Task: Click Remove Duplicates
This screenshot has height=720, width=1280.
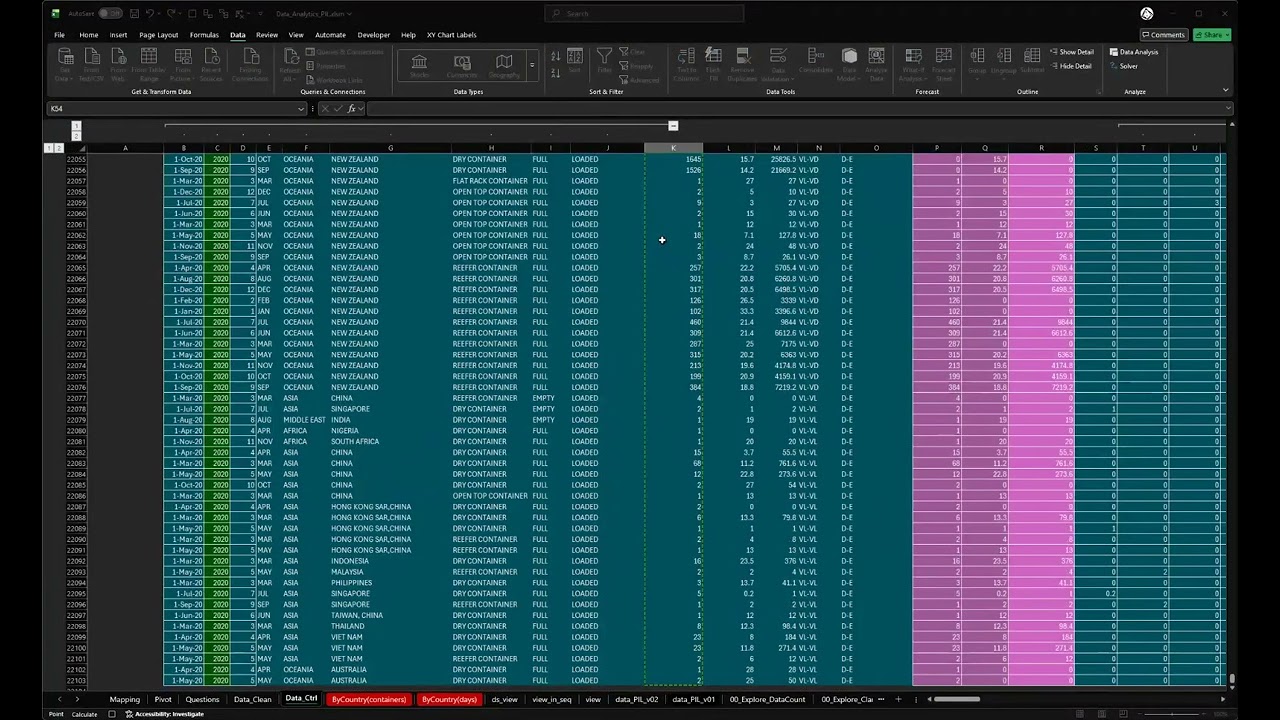Action: pos(742,64)
